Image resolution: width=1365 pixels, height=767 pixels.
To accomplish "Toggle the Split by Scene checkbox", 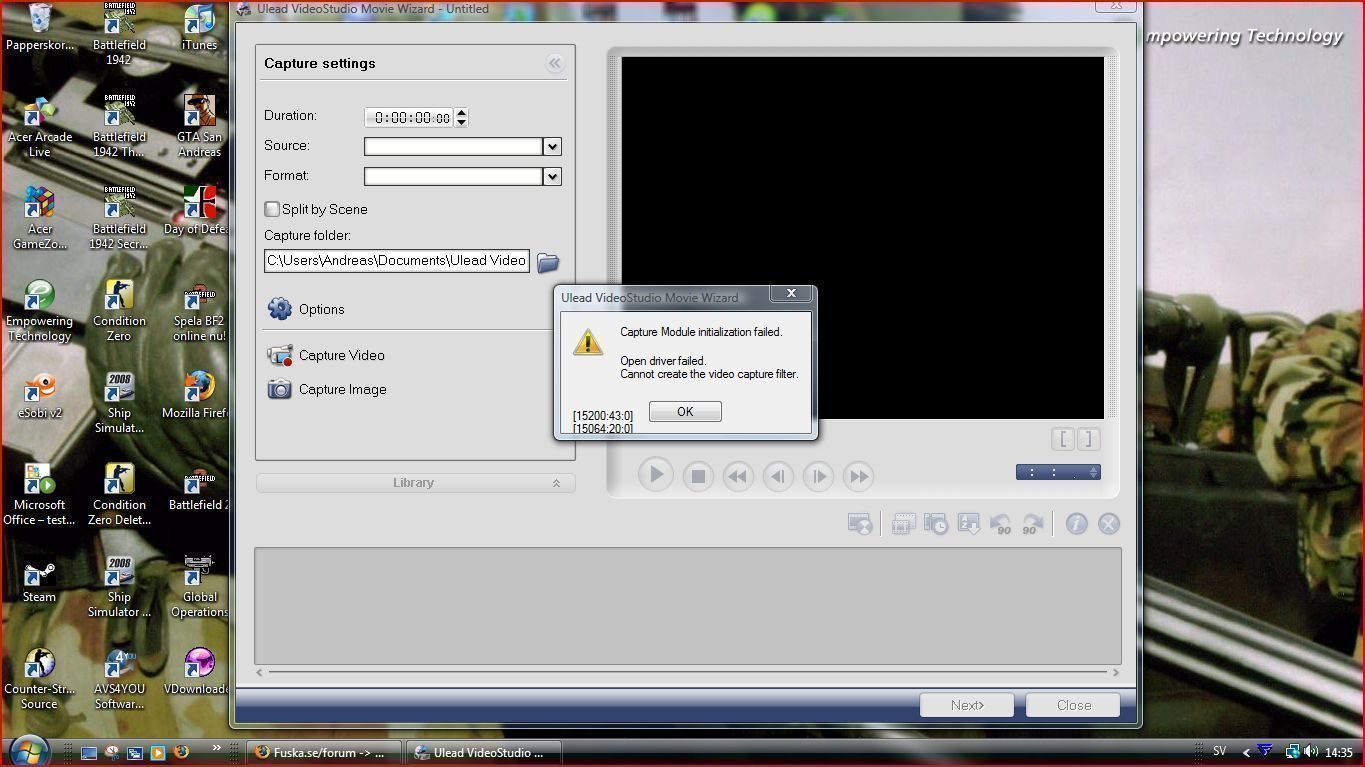I will pos(272,209).
